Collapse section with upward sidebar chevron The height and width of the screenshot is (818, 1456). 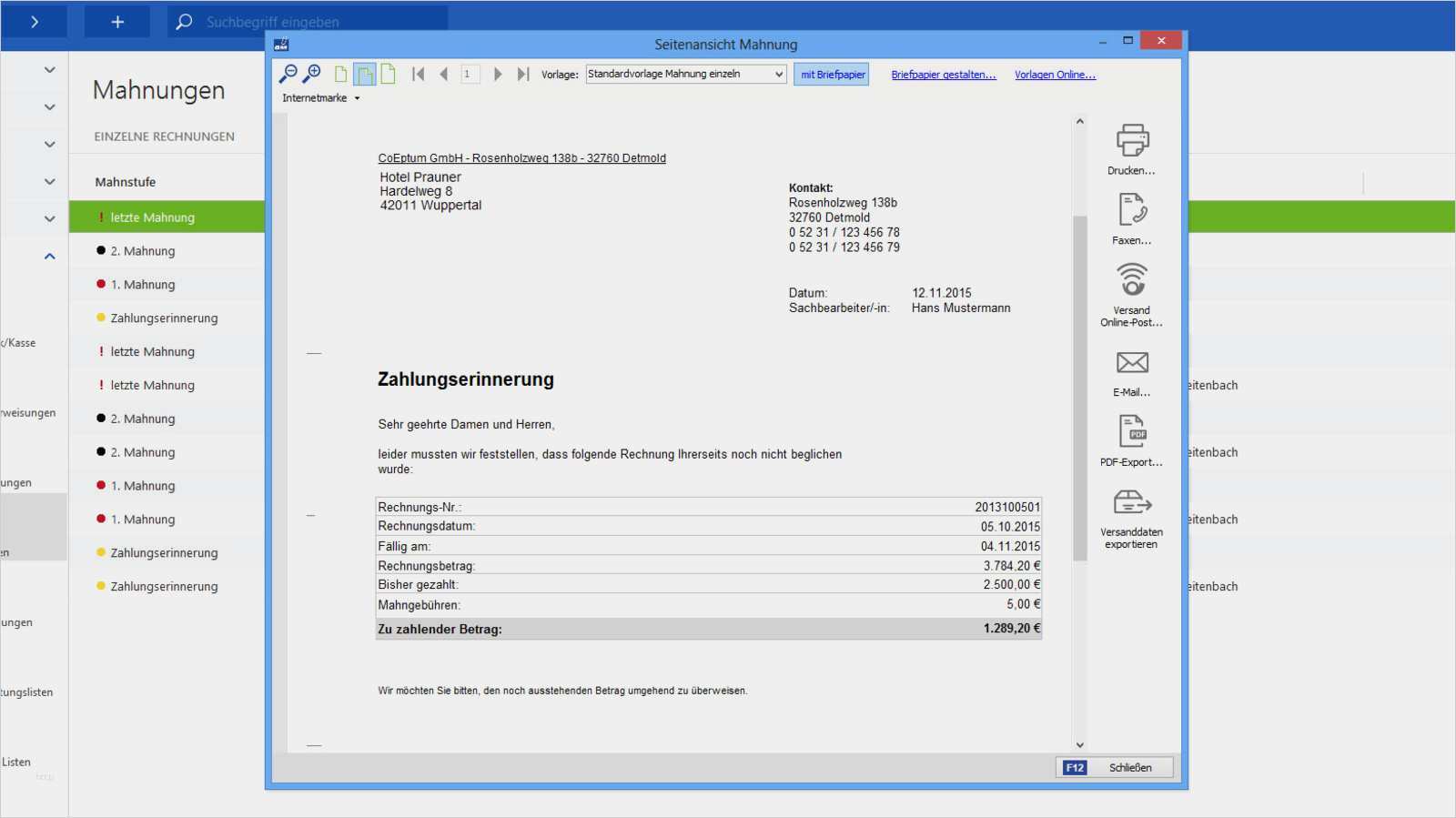coord(50,257)
